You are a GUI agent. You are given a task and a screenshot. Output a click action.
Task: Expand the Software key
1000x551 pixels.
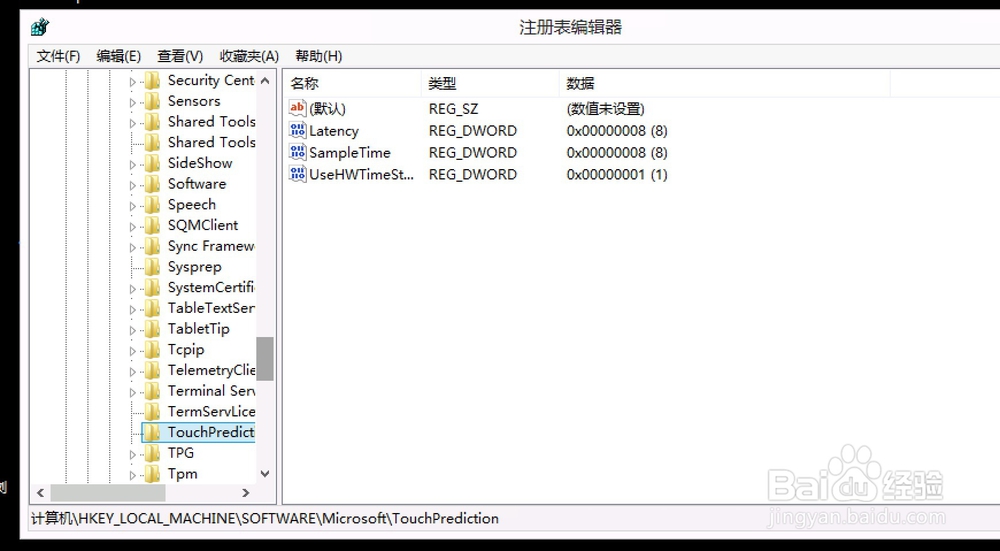point(133,185)
